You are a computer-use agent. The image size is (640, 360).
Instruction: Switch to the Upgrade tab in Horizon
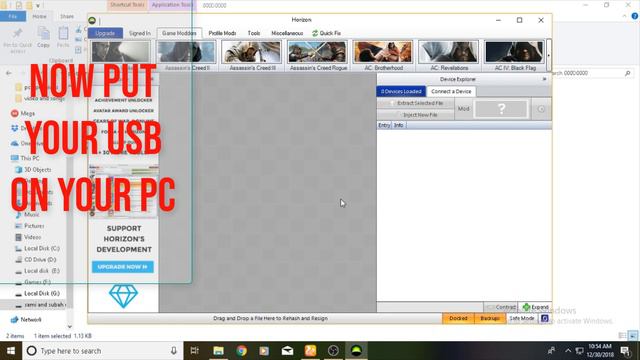[105, 33]
